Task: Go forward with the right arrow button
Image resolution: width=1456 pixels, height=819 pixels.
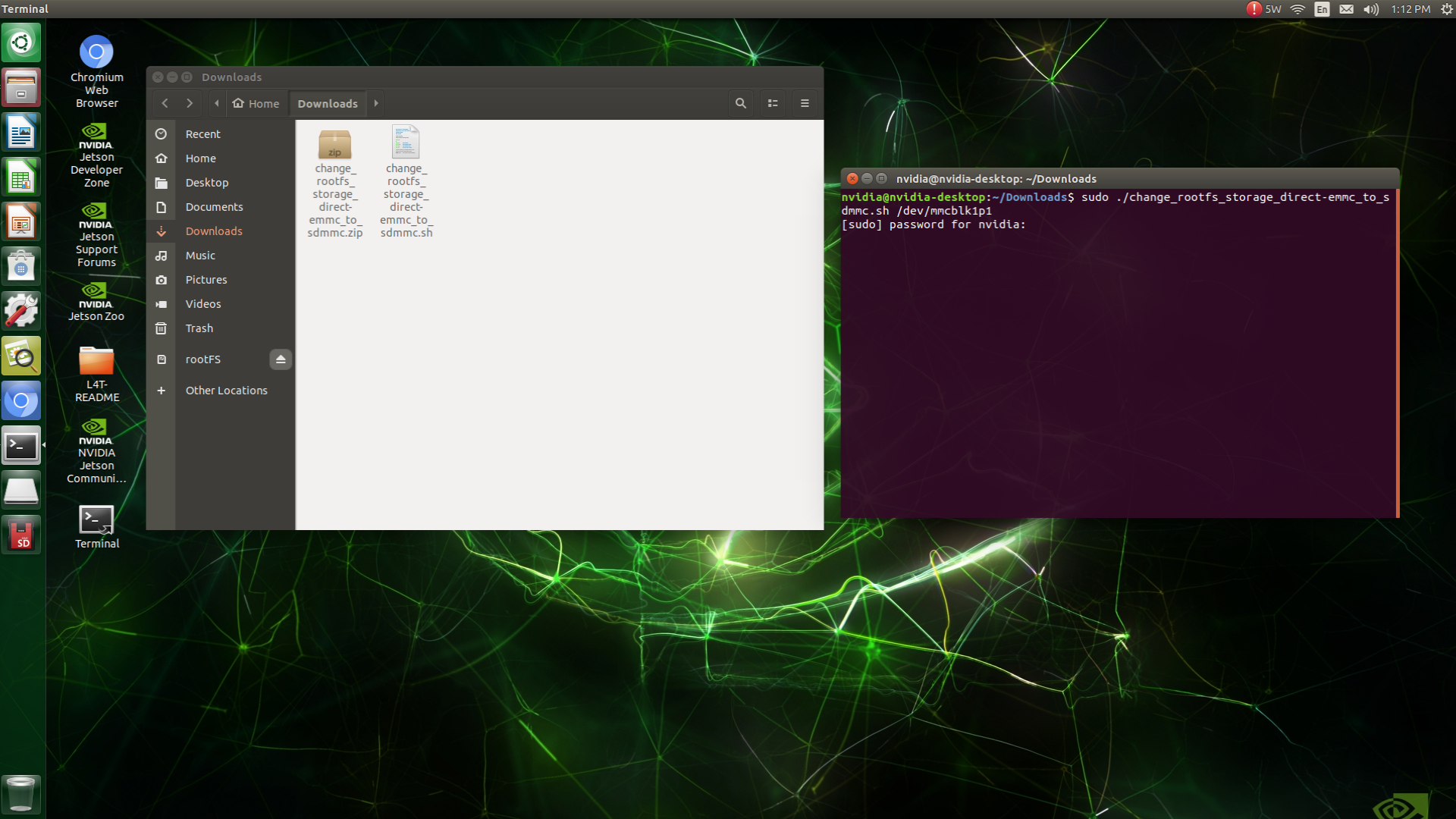Action: 190,103
